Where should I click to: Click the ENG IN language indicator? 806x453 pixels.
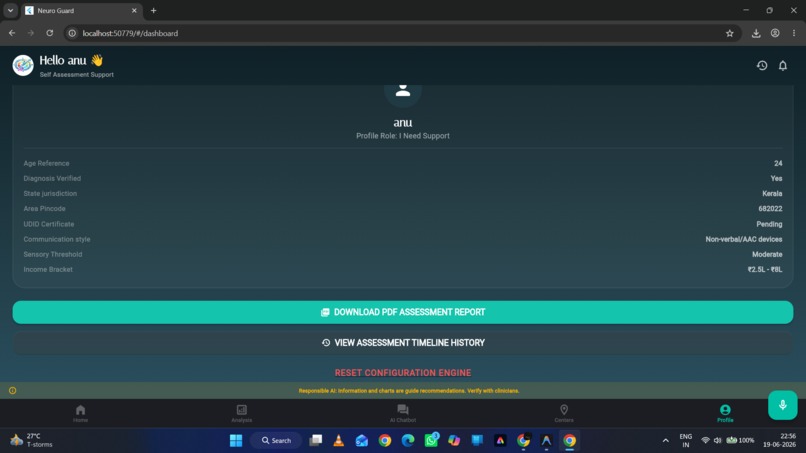pos(685,440)
